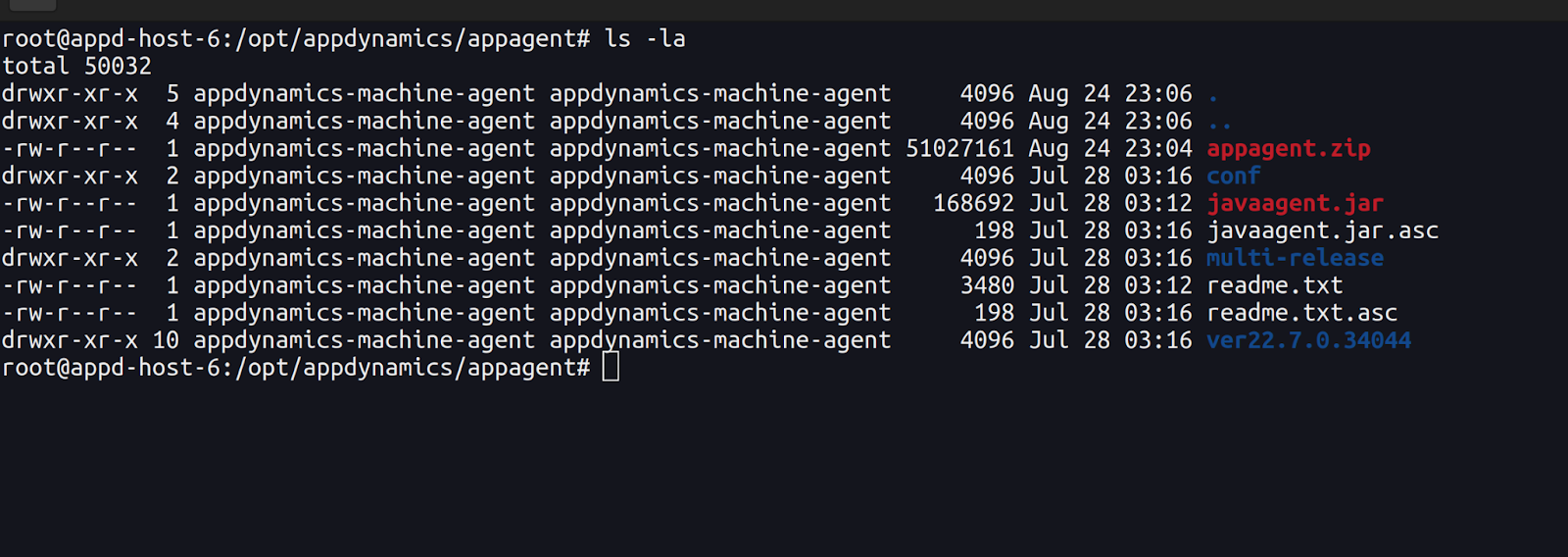Click the file size 3480

pyautogui.click(x=987, y=286)
